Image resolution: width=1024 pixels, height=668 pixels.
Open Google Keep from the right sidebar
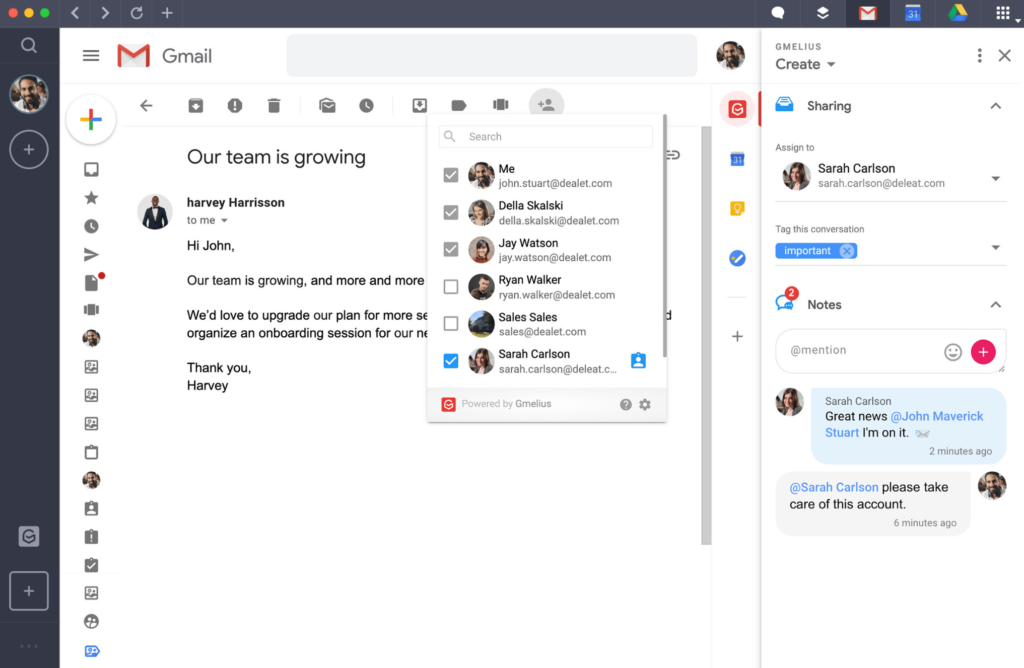pyautogui.click(x=737, y=208)
